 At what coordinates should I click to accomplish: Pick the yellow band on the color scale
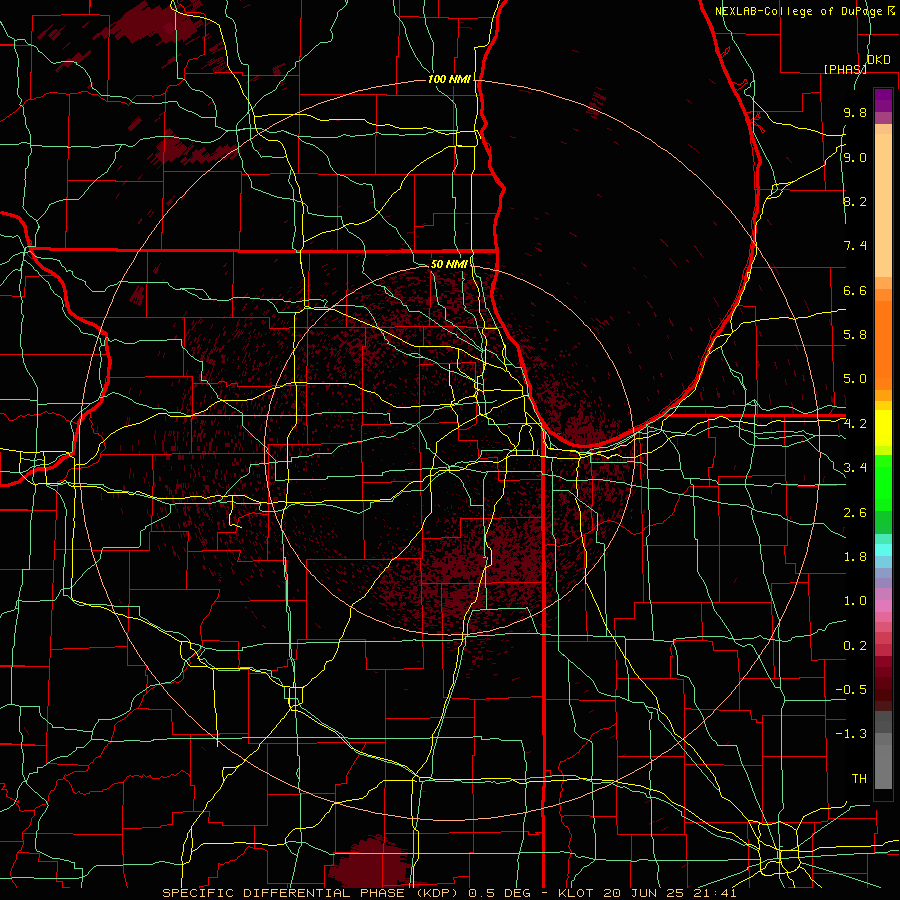pyautogui.click(x=883, y=428)
